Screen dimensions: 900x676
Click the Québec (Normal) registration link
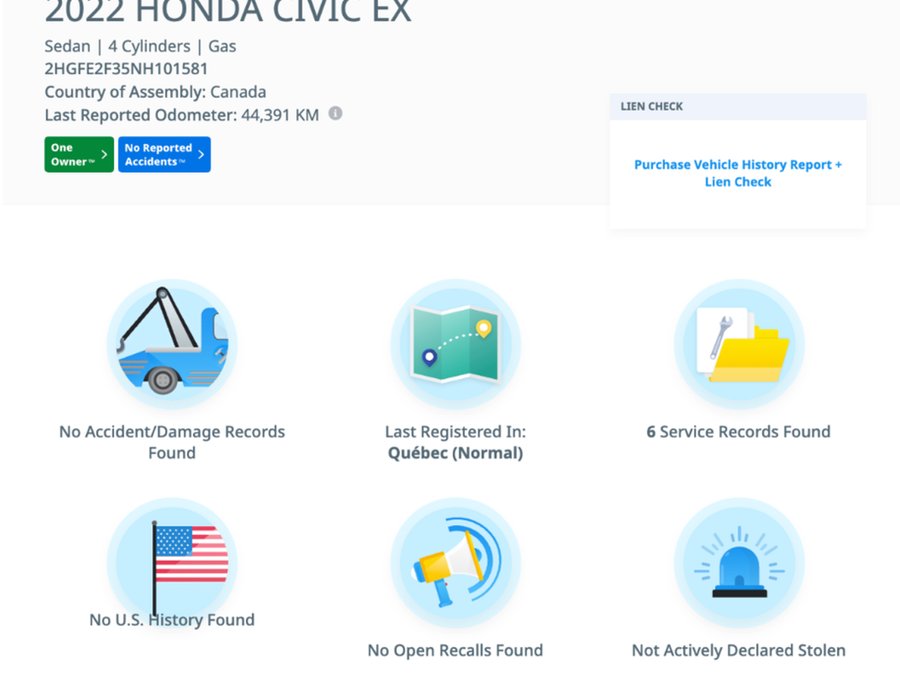455,452
